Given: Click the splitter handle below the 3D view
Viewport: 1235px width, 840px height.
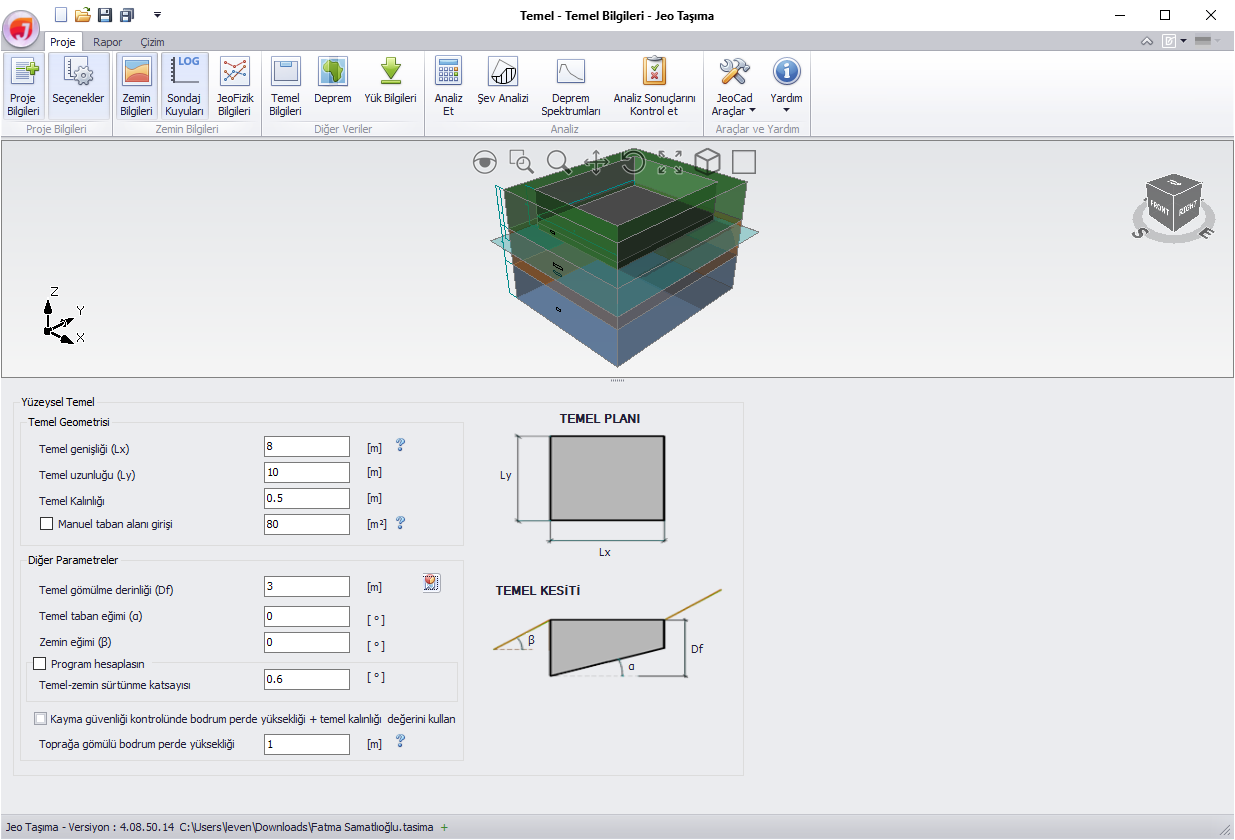Looking at the screenshot, I should click(x=617, y=381).
